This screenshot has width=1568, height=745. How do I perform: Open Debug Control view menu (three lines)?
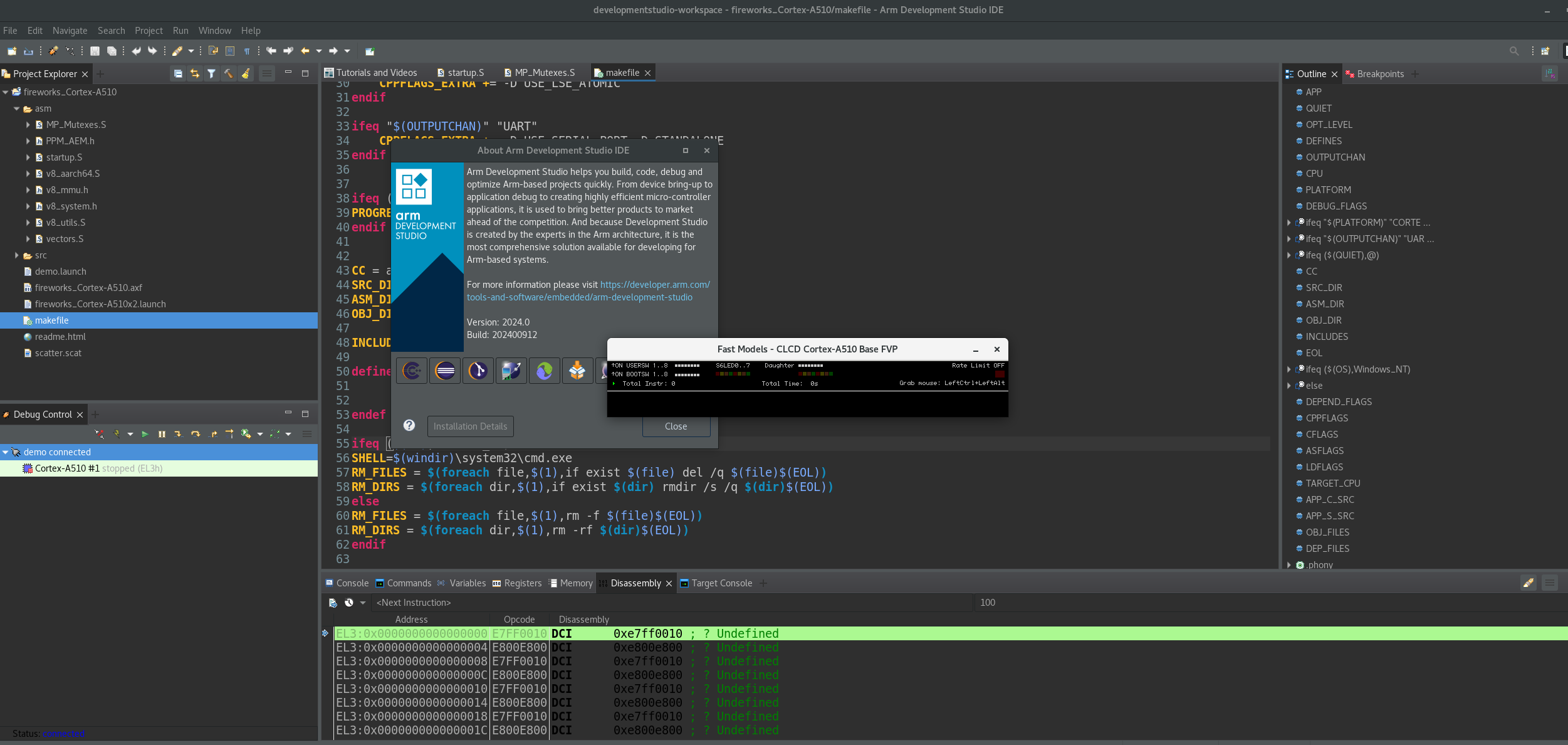pos(307,434)
